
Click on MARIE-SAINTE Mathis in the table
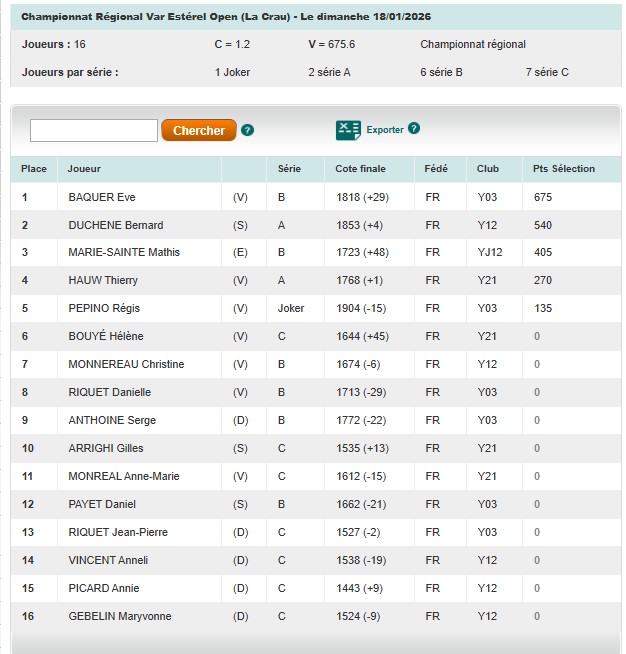point(124,252)
